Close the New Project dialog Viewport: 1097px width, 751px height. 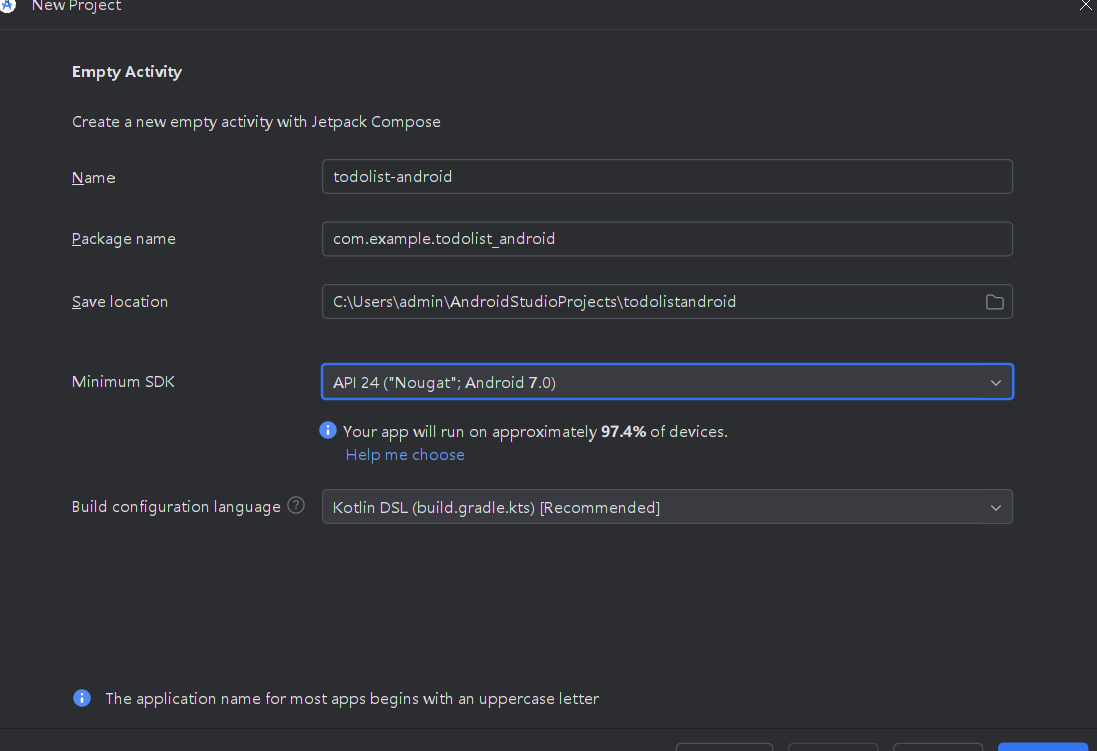point(1086,5)
